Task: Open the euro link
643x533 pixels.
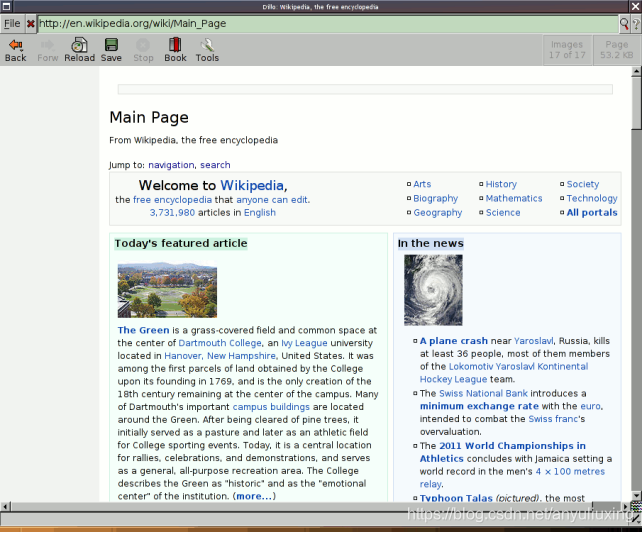Action: coord(591,406)
